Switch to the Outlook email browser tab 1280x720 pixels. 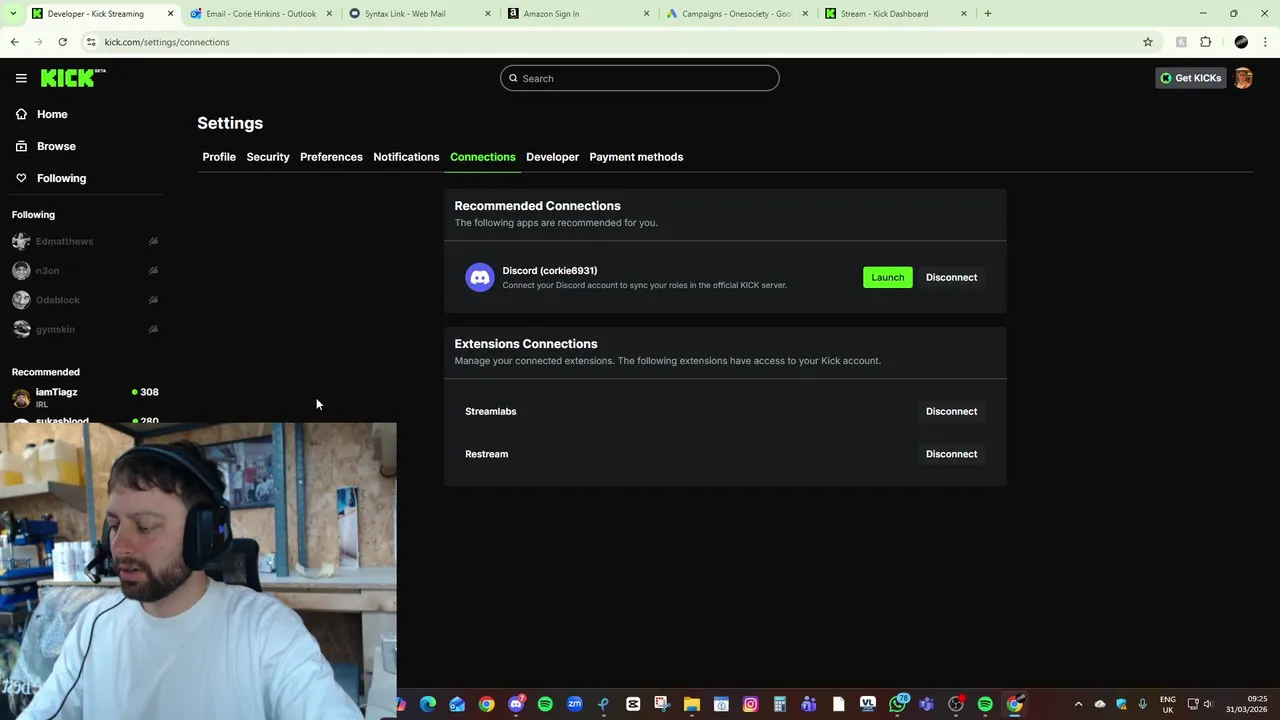(260, 14)
